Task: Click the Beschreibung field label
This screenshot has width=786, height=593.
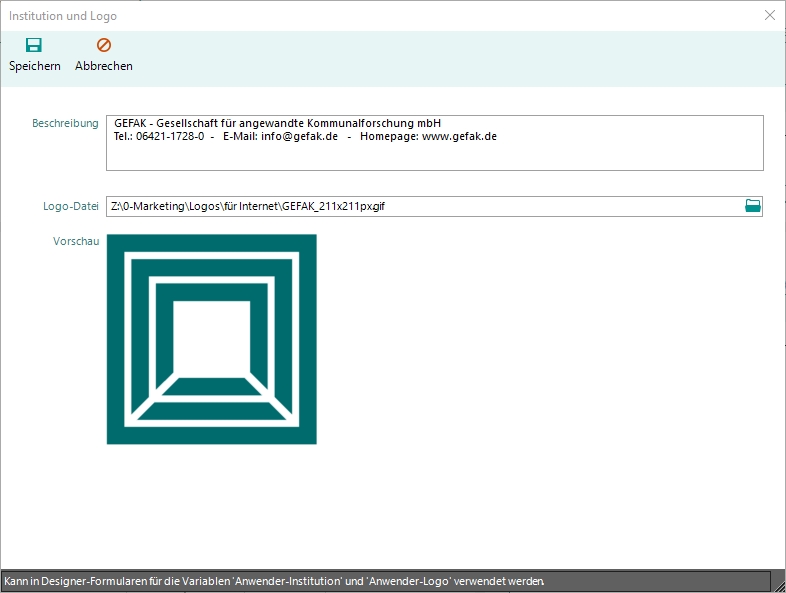Action: pos(65,124)
